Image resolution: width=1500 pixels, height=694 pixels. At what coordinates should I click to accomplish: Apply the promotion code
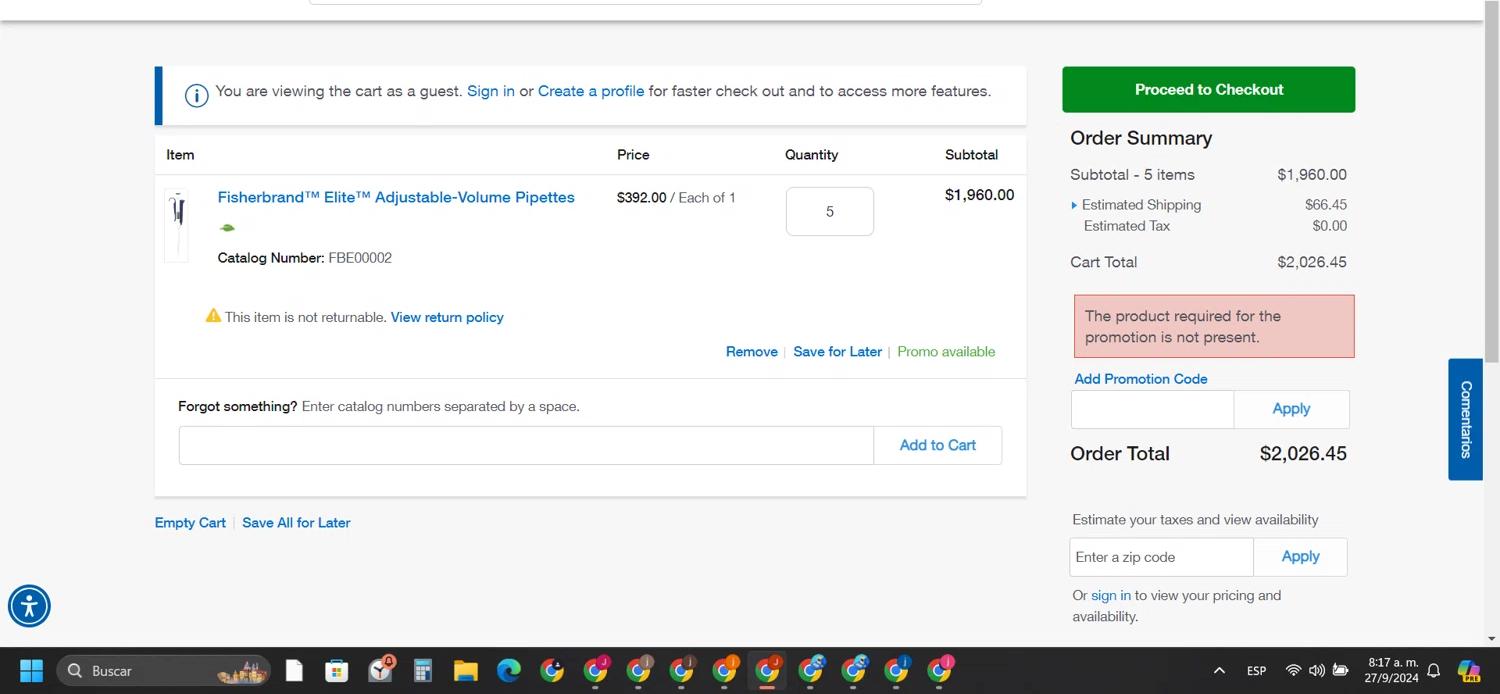pyautogui.click(x=1291, y=409)
